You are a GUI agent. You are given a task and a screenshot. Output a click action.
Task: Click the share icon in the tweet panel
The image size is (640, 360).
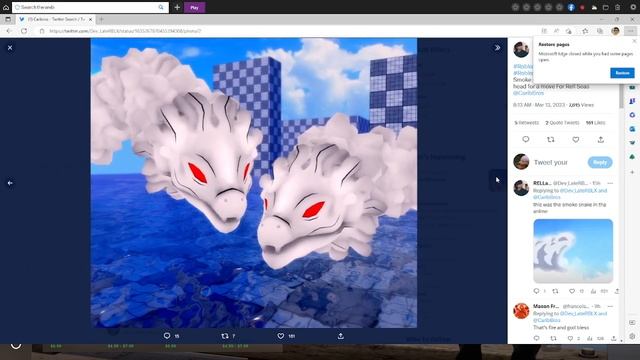tap(600, 140)
